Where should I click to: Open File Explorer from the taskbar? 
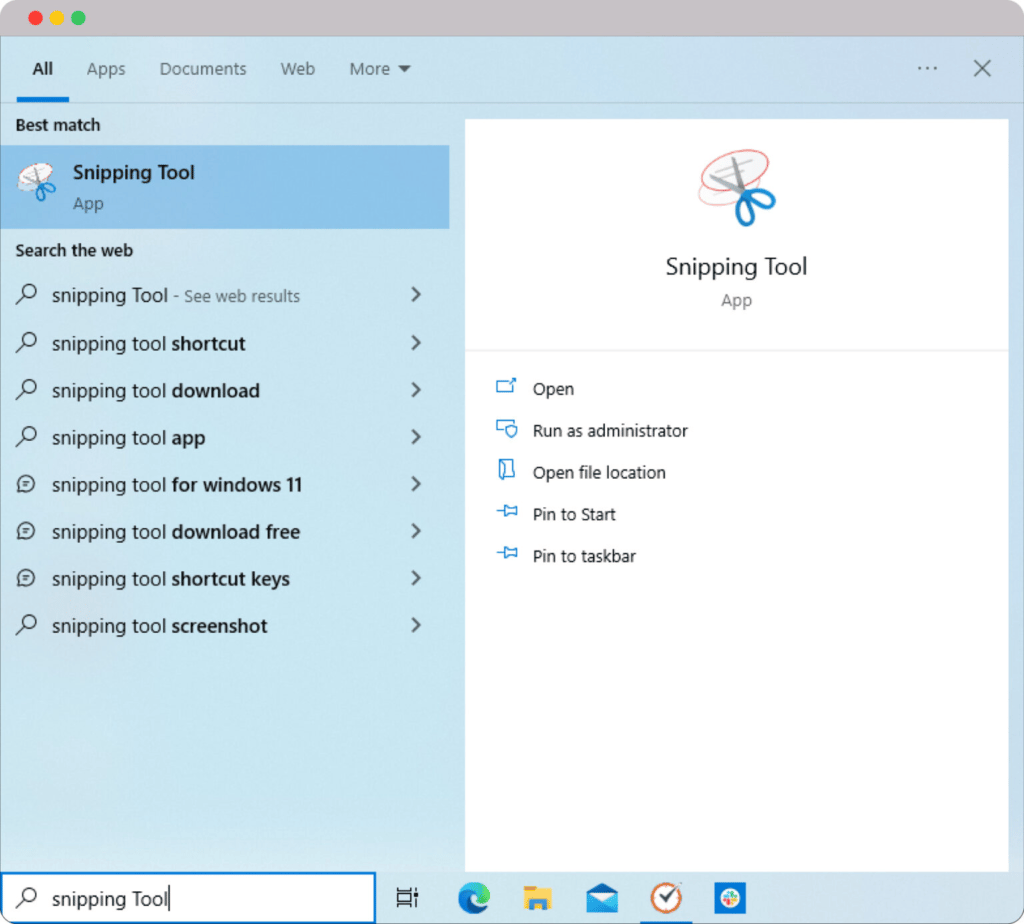click(x=538, y=898)
